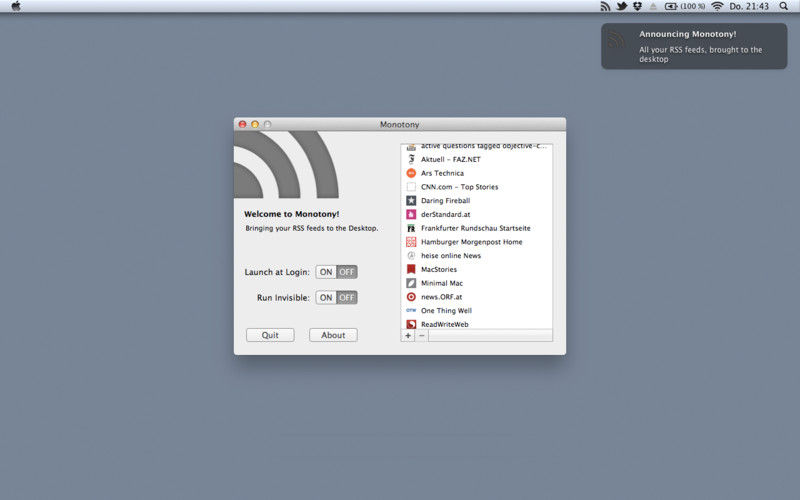
Task: Select the derStandard.at feed
Action: pyautogui.click(x=477, y=214)
